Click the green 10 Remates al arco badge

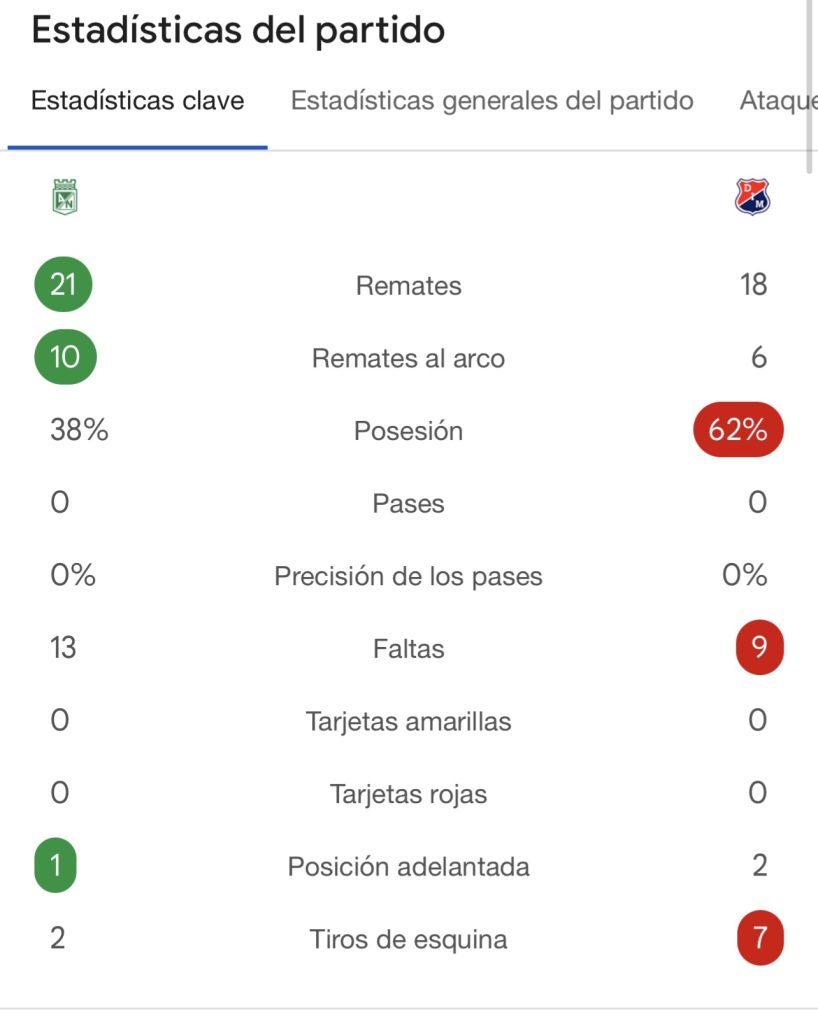point(64,357)
